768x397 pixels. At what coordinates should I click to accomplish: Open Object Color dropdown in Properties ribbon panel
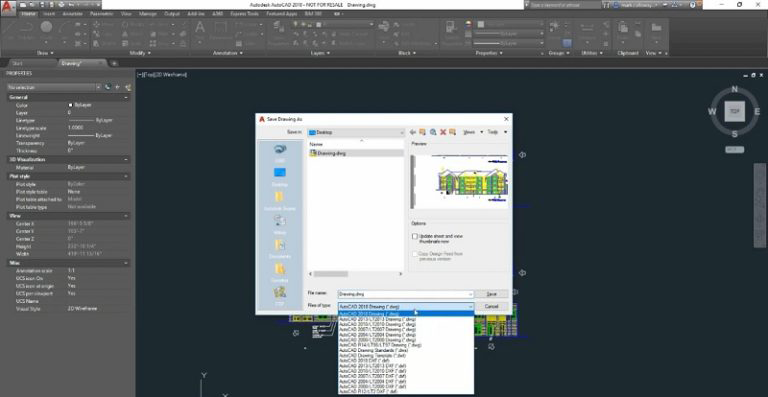[x=510, y=24]
